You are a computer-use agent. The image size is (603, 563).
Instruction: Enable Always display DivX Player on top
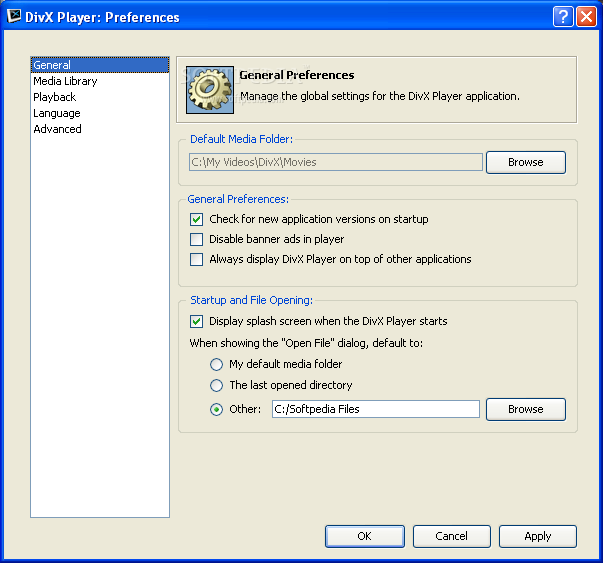197,260
